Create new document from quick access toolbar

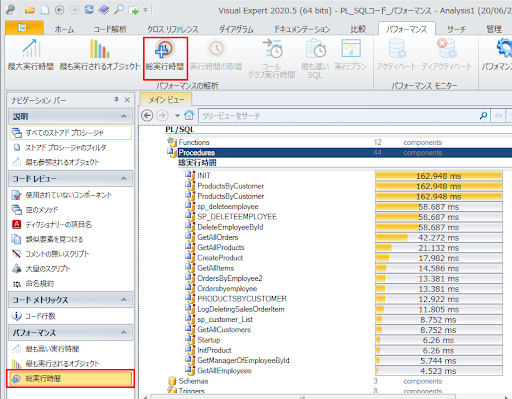point(45,10)
